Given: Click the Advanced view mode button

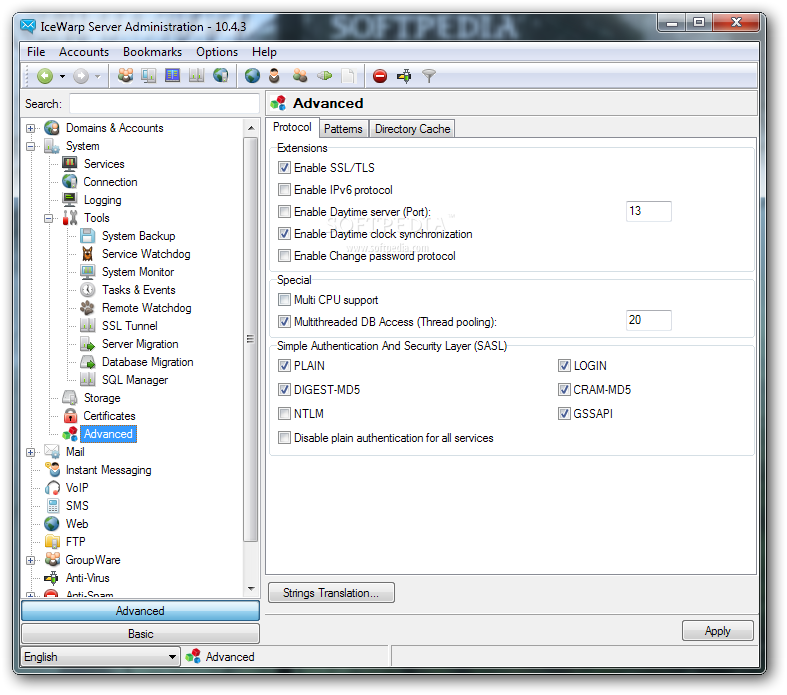Looking at the screenshot, I should 141,611.
